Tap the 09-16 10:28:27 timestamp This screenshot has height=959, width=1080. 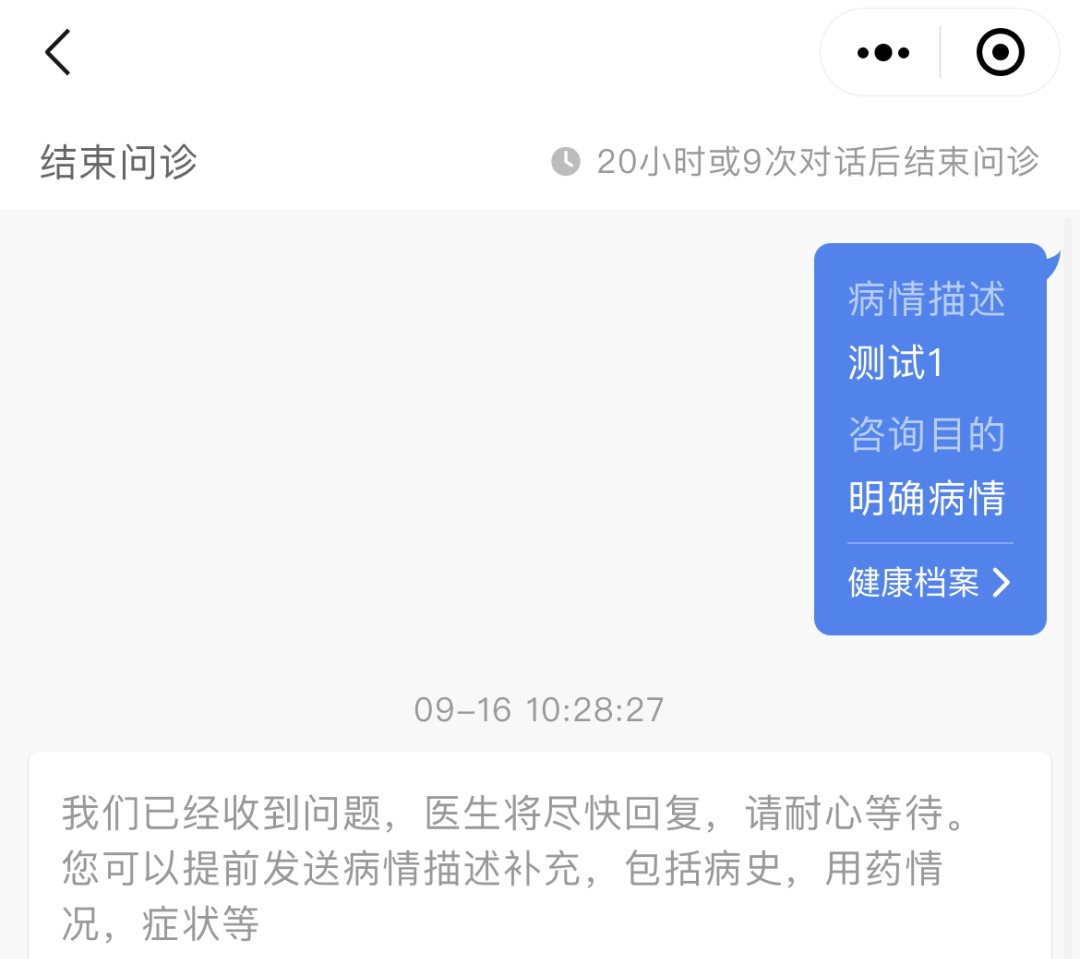pos(539,710)
